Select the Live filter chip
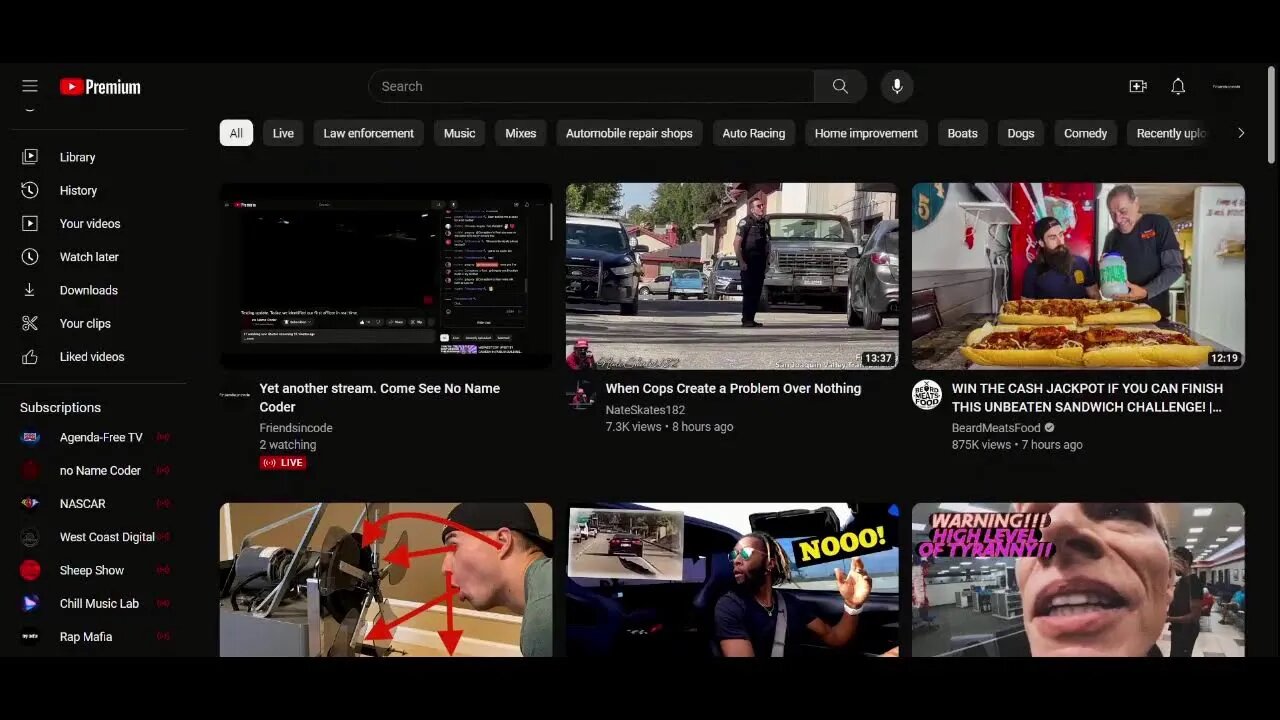The image size is (1280, 720). 284,133
